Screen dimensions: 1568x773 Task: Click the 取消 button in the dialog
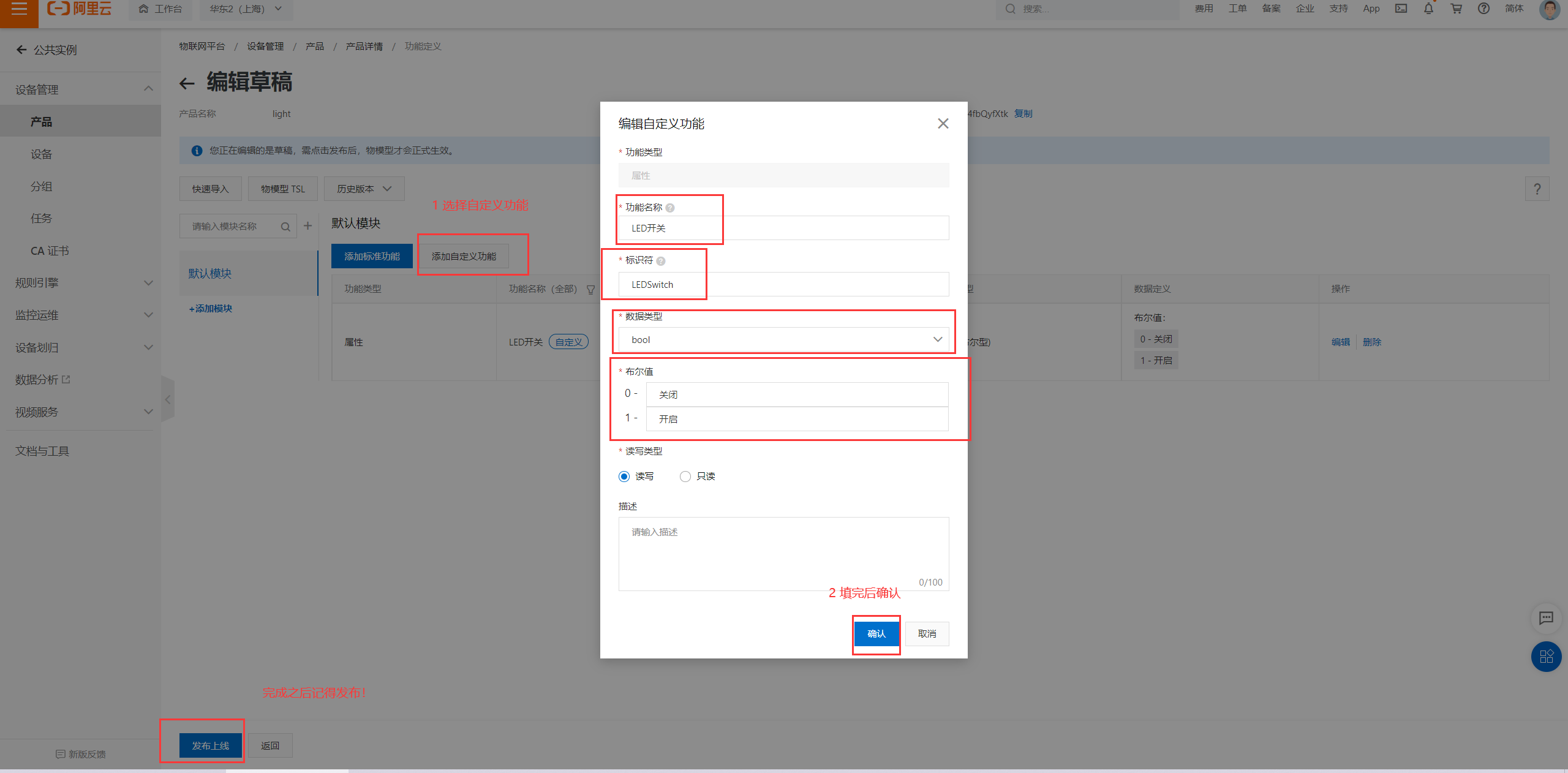[x=927, y=634]
